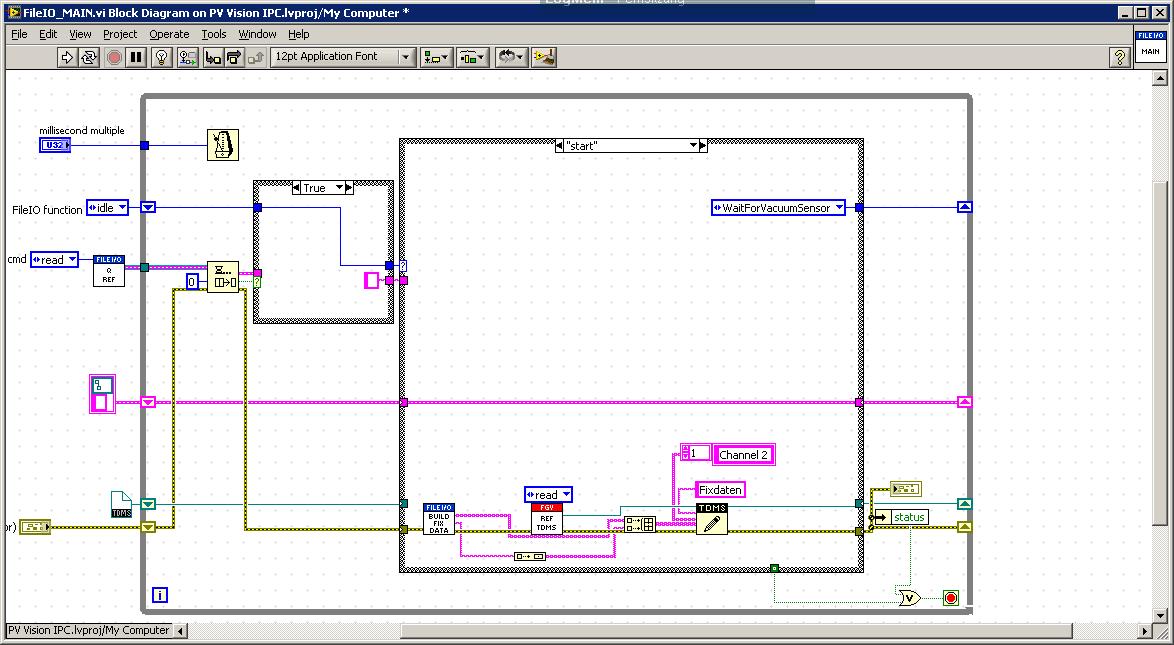Go to next case of True structure
1174x645 pixels.
[x=349, y=187]
